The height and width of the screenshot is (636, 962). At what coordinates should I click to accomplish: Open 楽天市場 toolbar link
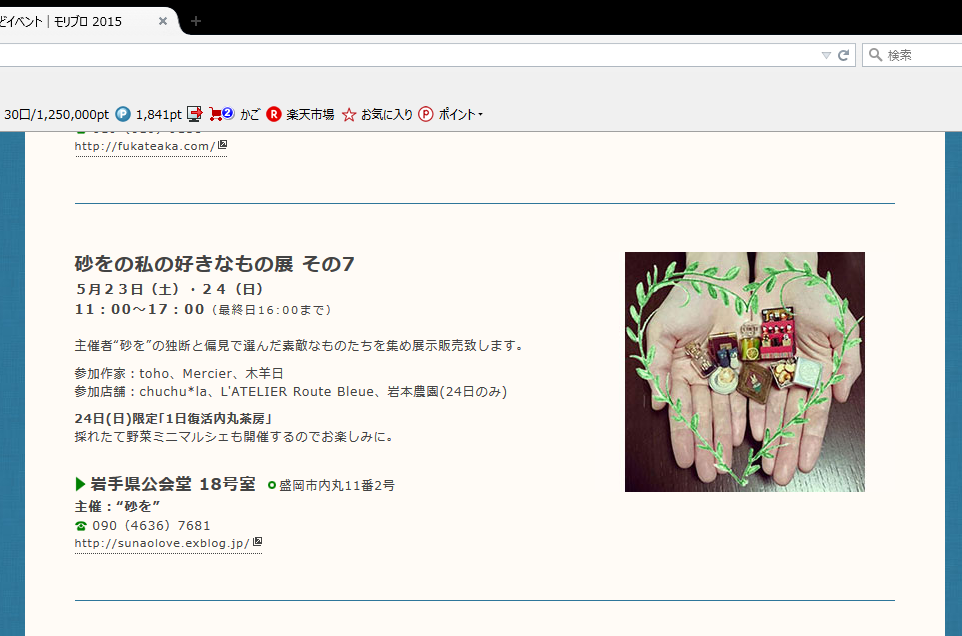pyautogui.click(x=310, y=115)
